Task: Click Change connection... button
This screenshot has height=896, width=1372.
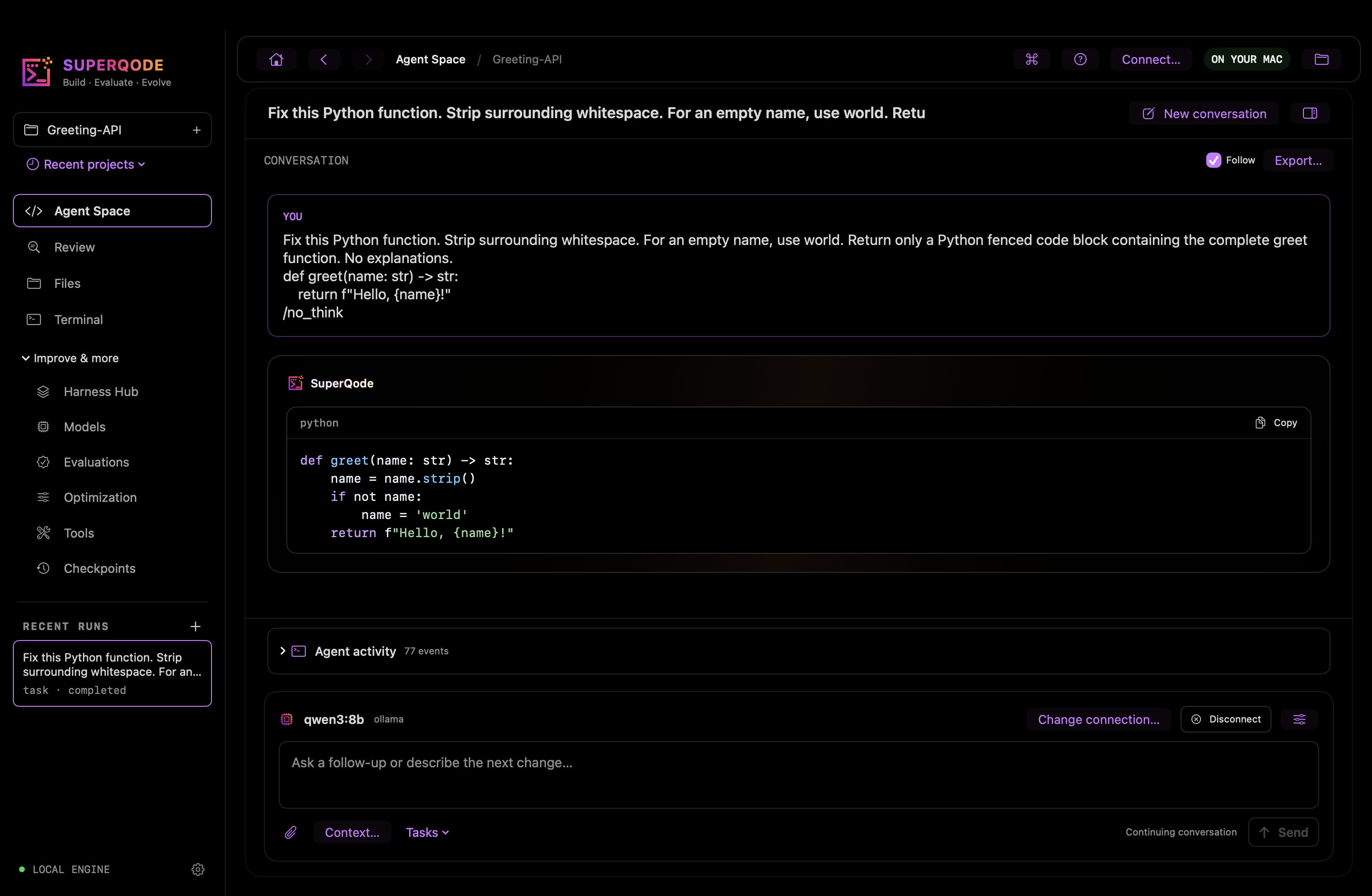Action: click(x=1098, y=719)
